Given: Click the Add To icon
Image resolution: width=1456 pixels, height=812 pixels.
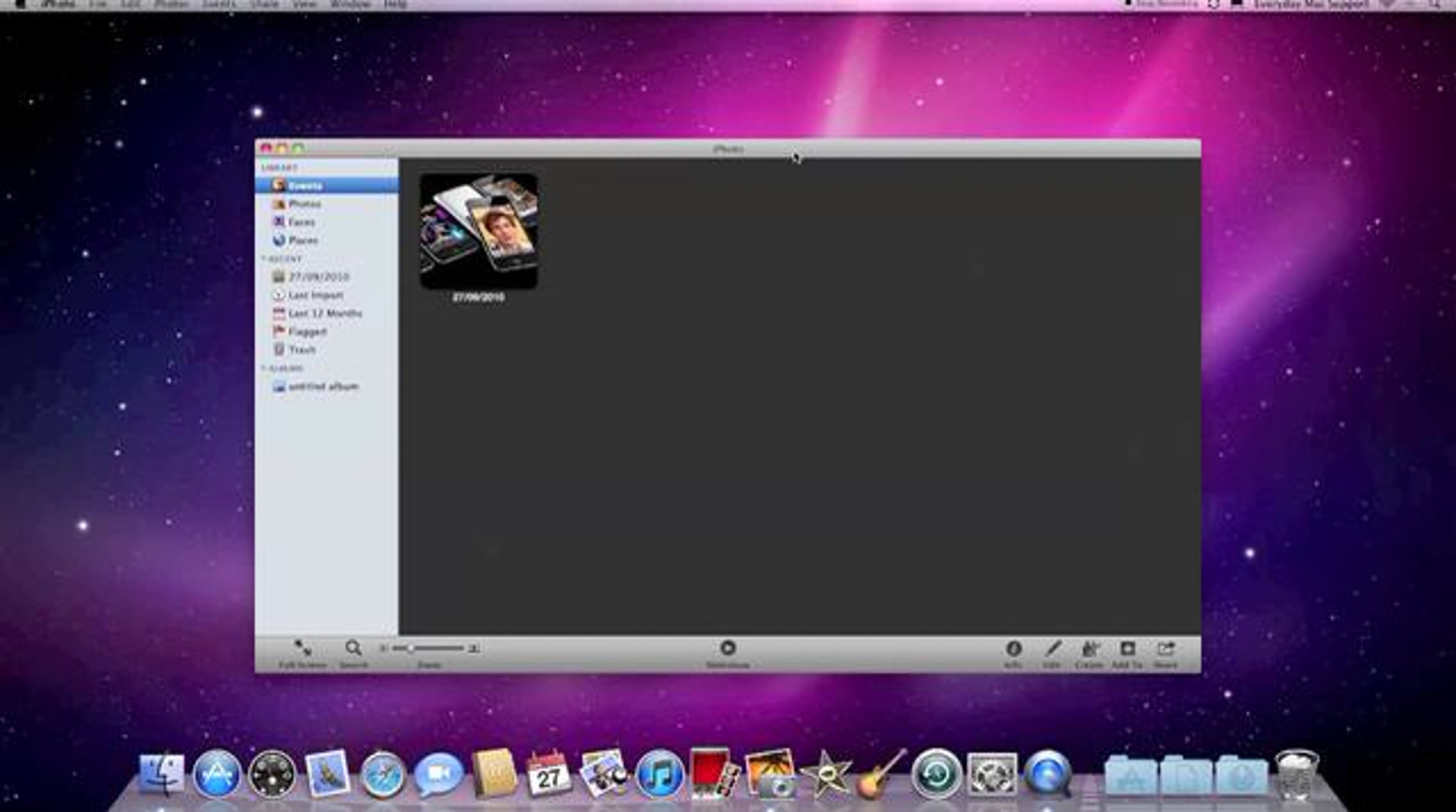Looking at the screenshot, I should [1127, 649].
